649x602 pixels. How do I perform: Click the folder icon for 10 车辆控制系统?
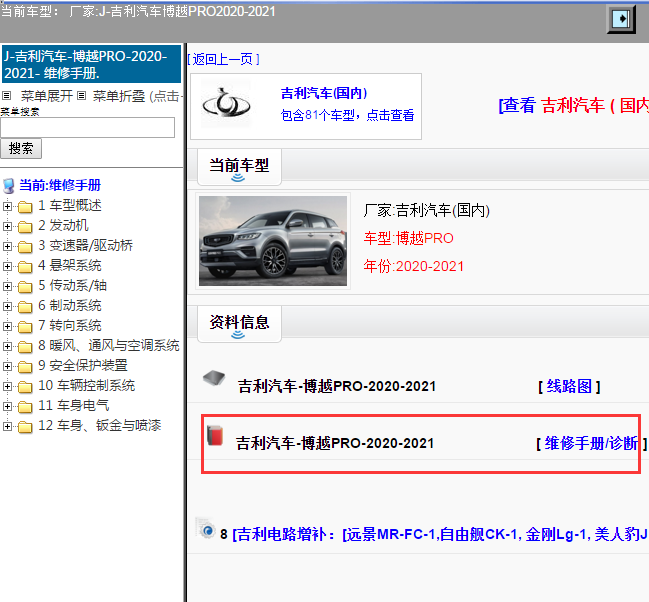point(25,386)
